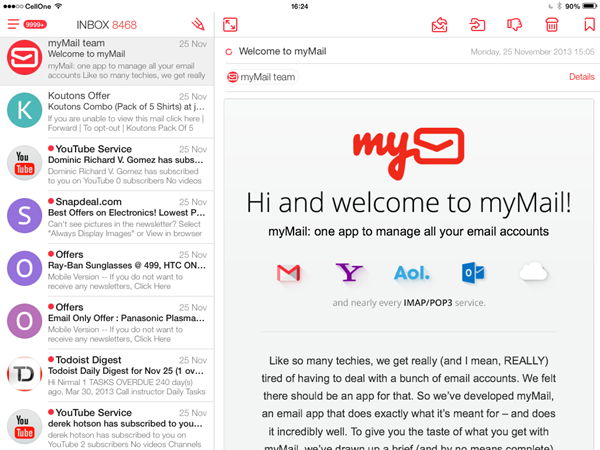Click Yahoo logo in email body

click(349, 272)
